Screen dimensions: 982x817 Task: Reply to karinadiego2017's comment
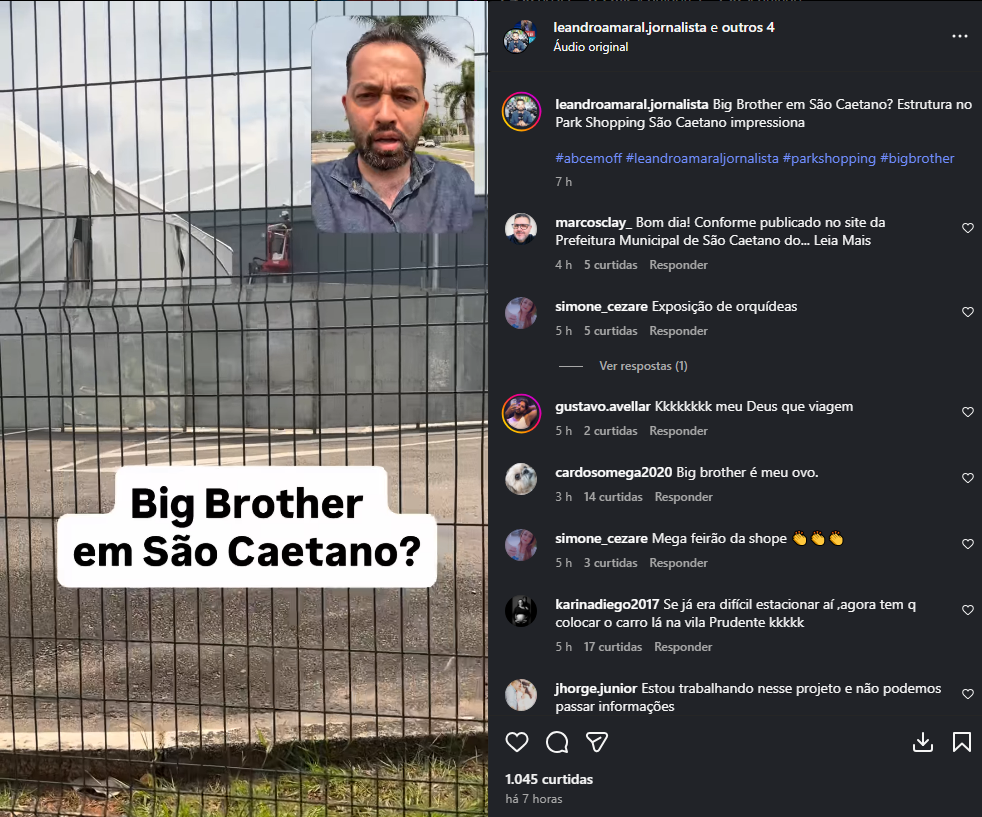683,647
